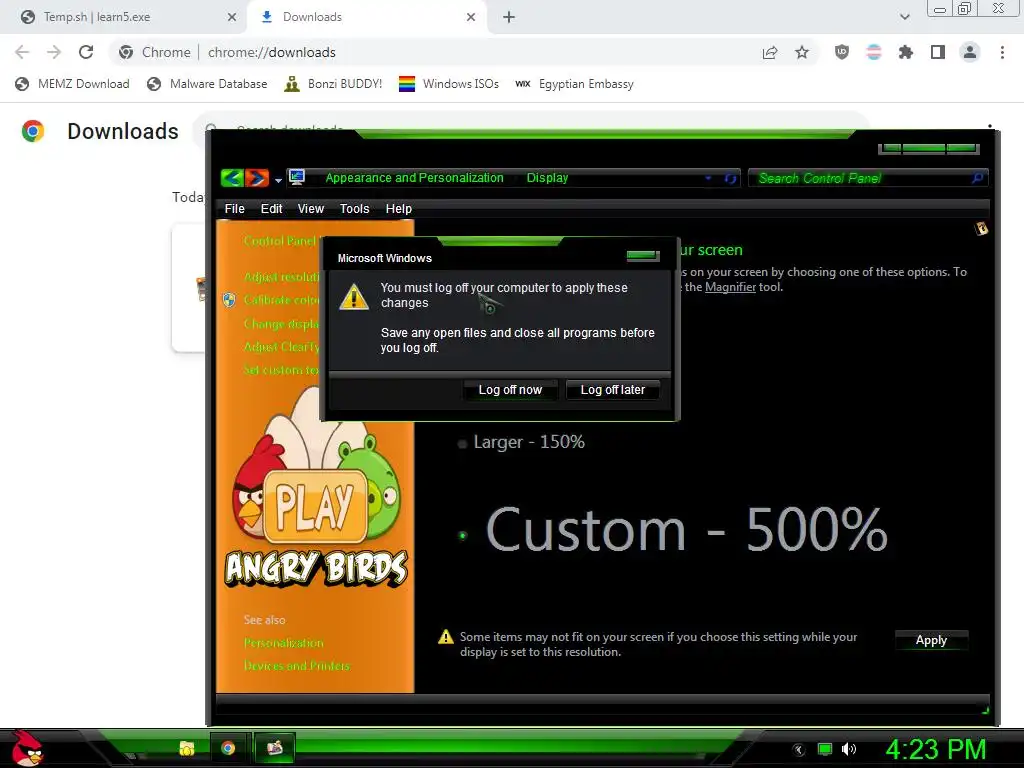Click the volume speaker tray icon

click(x=849, y=749)
